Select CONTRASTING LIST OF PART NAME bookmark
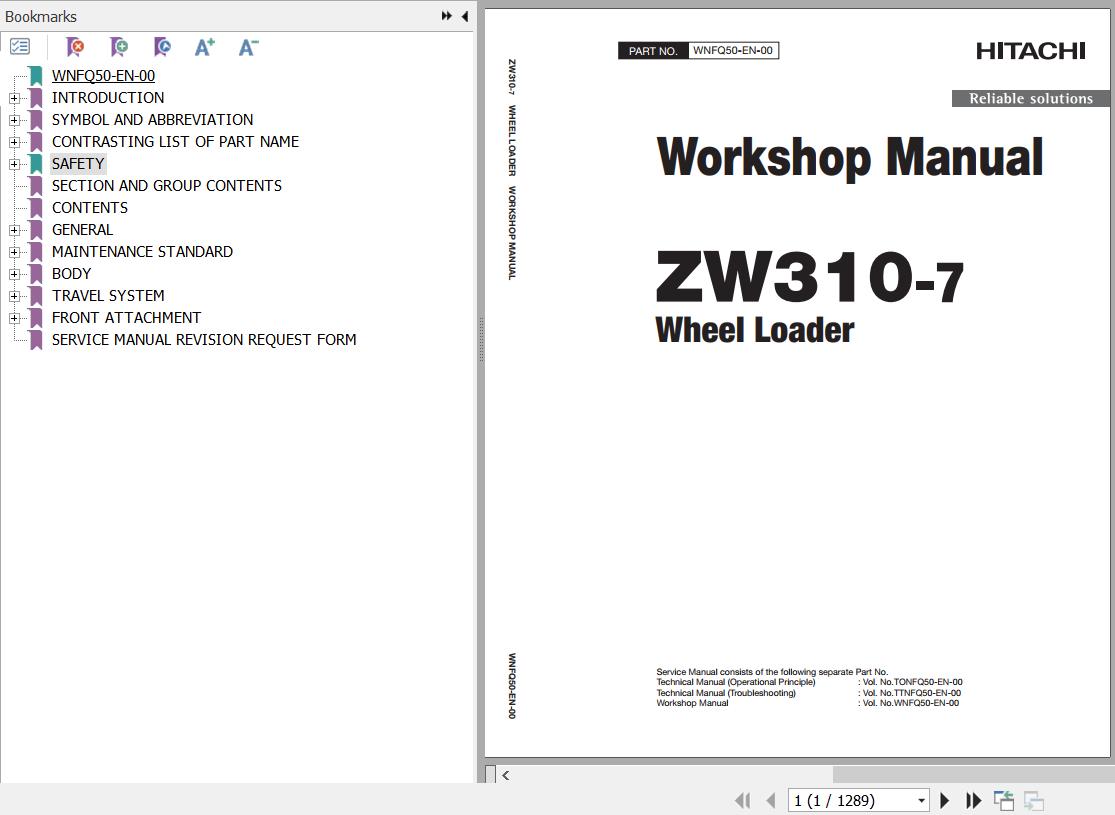The width and height of the screenshot is (1115, 815). tap(175, 142)
